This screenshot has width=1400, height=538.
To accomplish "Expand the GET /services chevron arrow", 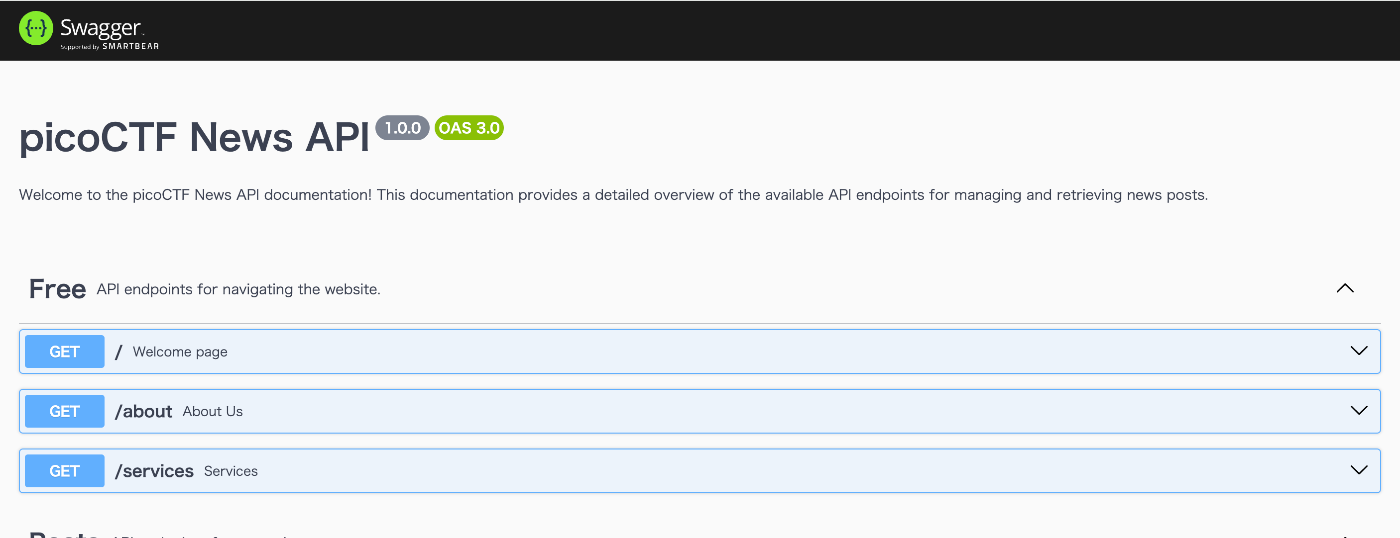I will pos(1359,470).
